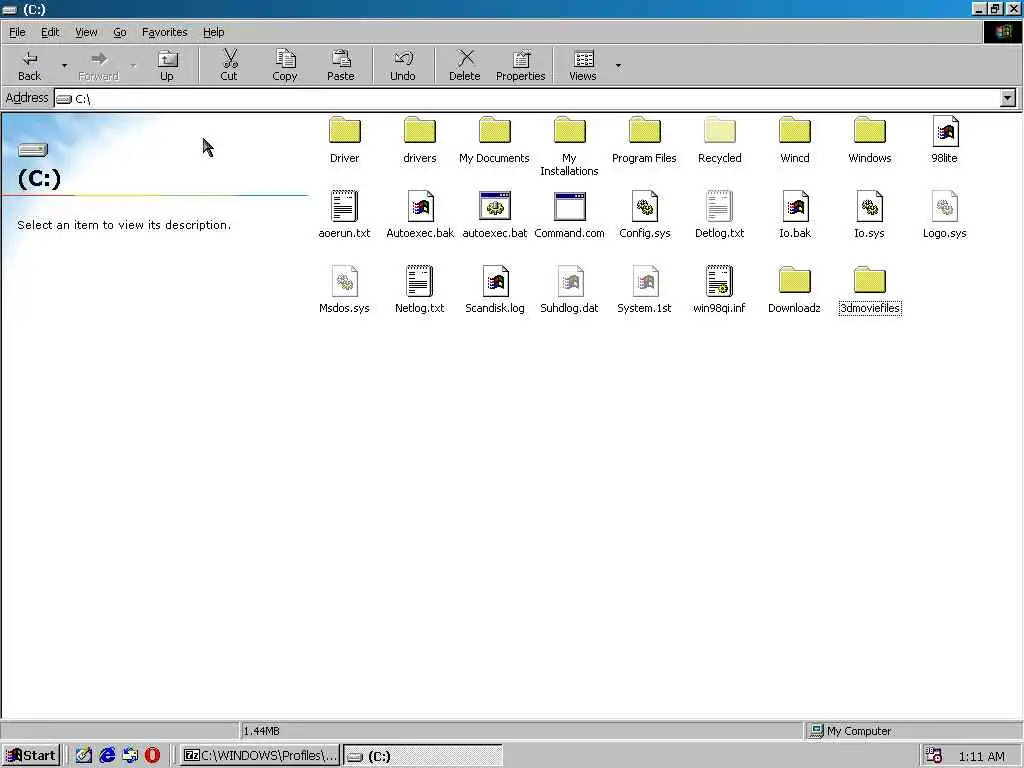The height and width of the screenshot is (768, 1024).
Task: Launch Internet Explorer from quick launch
Action: [107, 756]
